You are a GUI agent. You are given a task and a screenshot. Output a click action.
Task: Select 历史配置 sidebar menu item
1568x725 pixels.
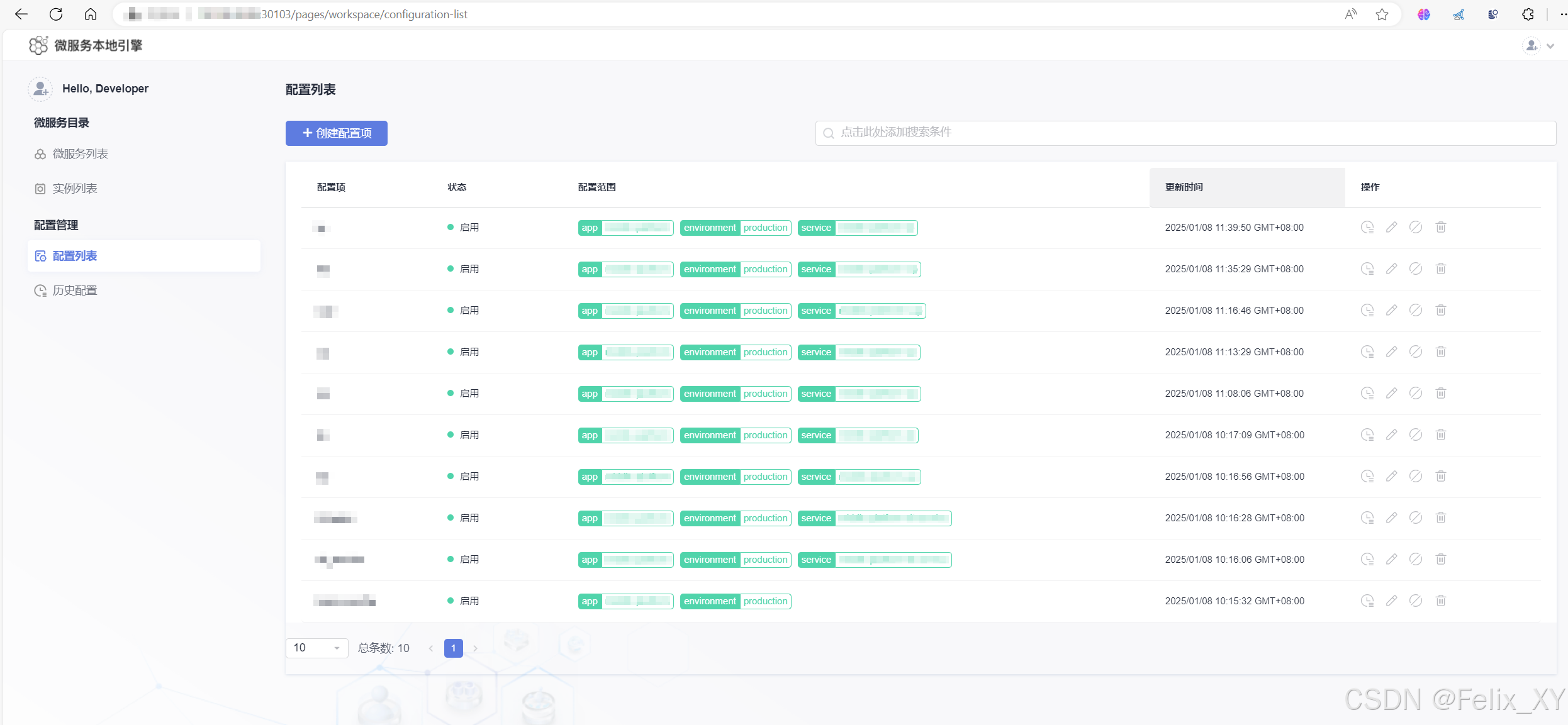74,291
